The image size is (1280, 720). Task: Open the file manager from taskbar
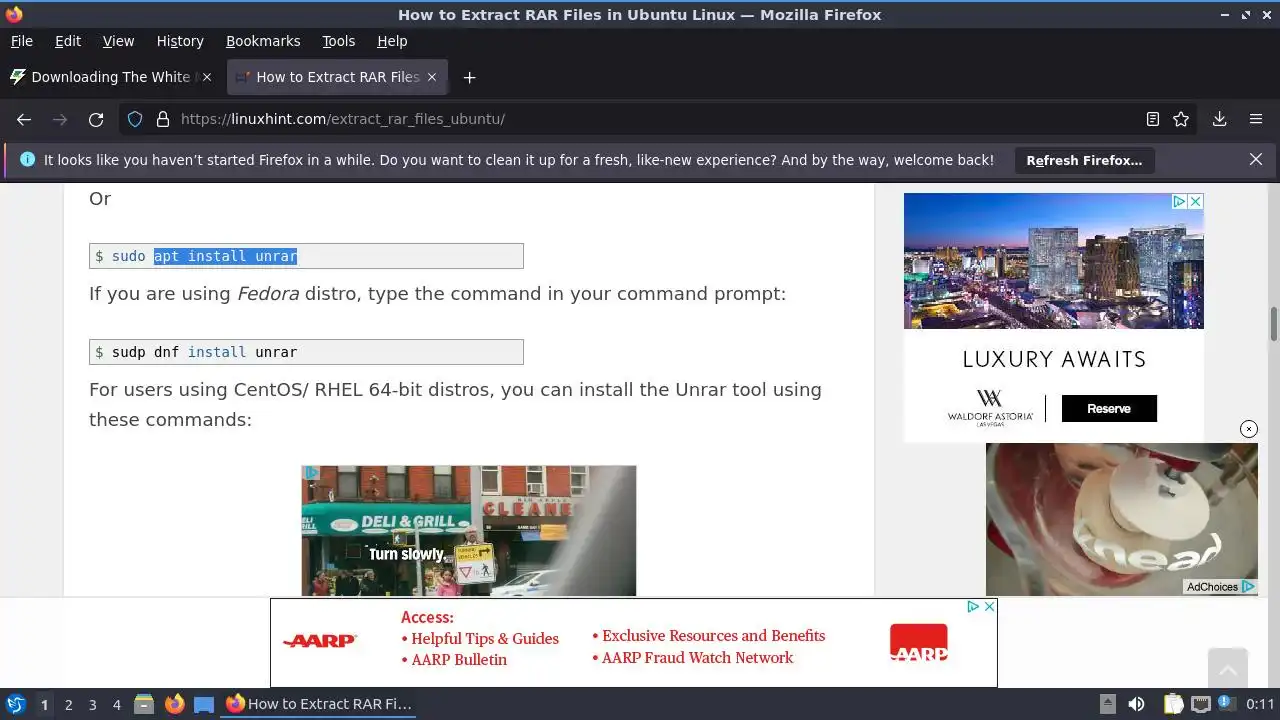(144, 704)
